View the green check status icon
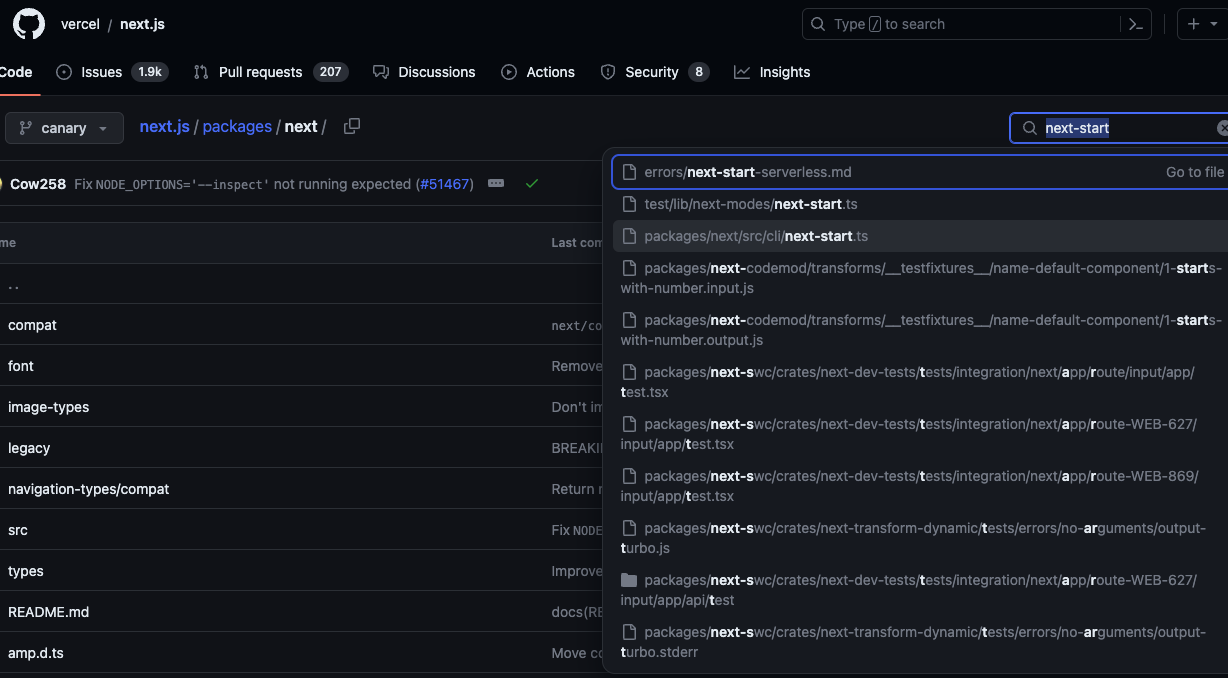This screenshot has width=1228, height=678. click(x=532, y=184)
